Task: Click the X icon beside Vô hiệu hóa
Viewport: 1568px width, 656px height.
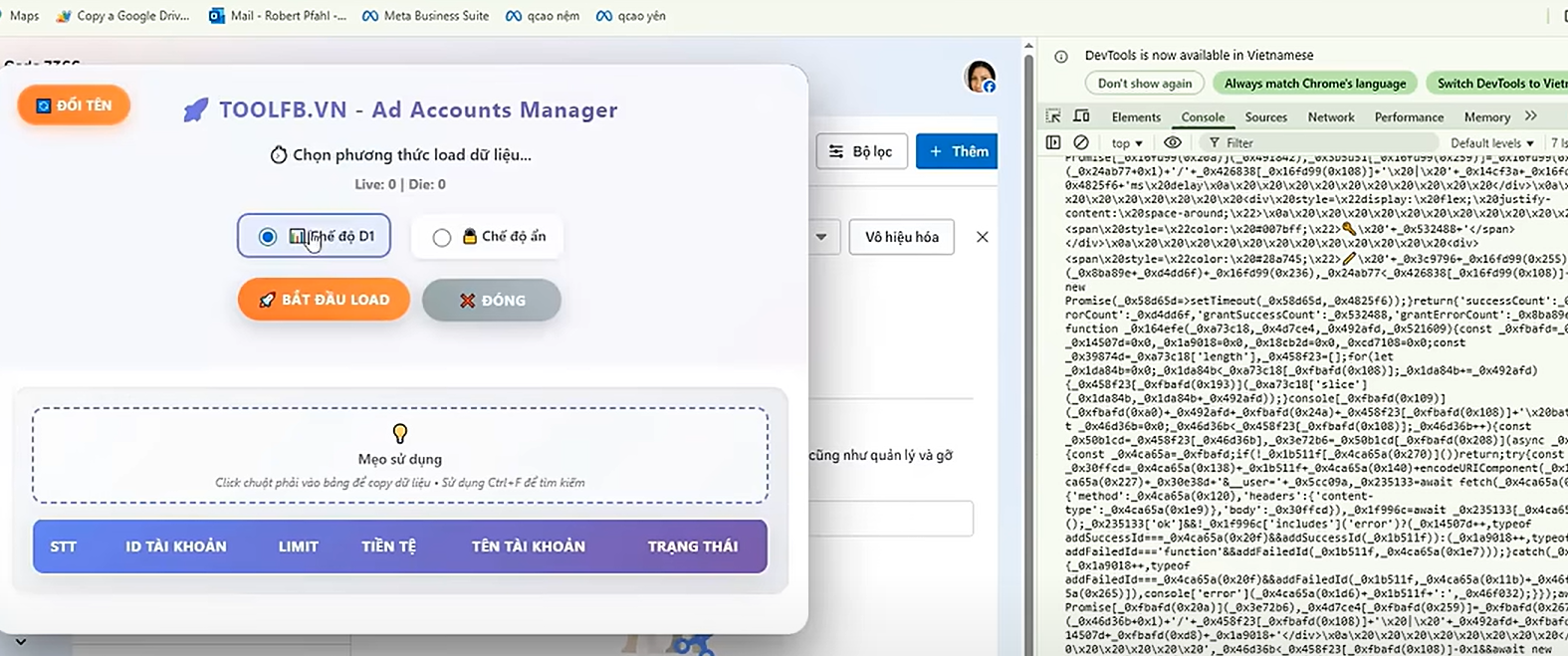Action: (982, 237)
